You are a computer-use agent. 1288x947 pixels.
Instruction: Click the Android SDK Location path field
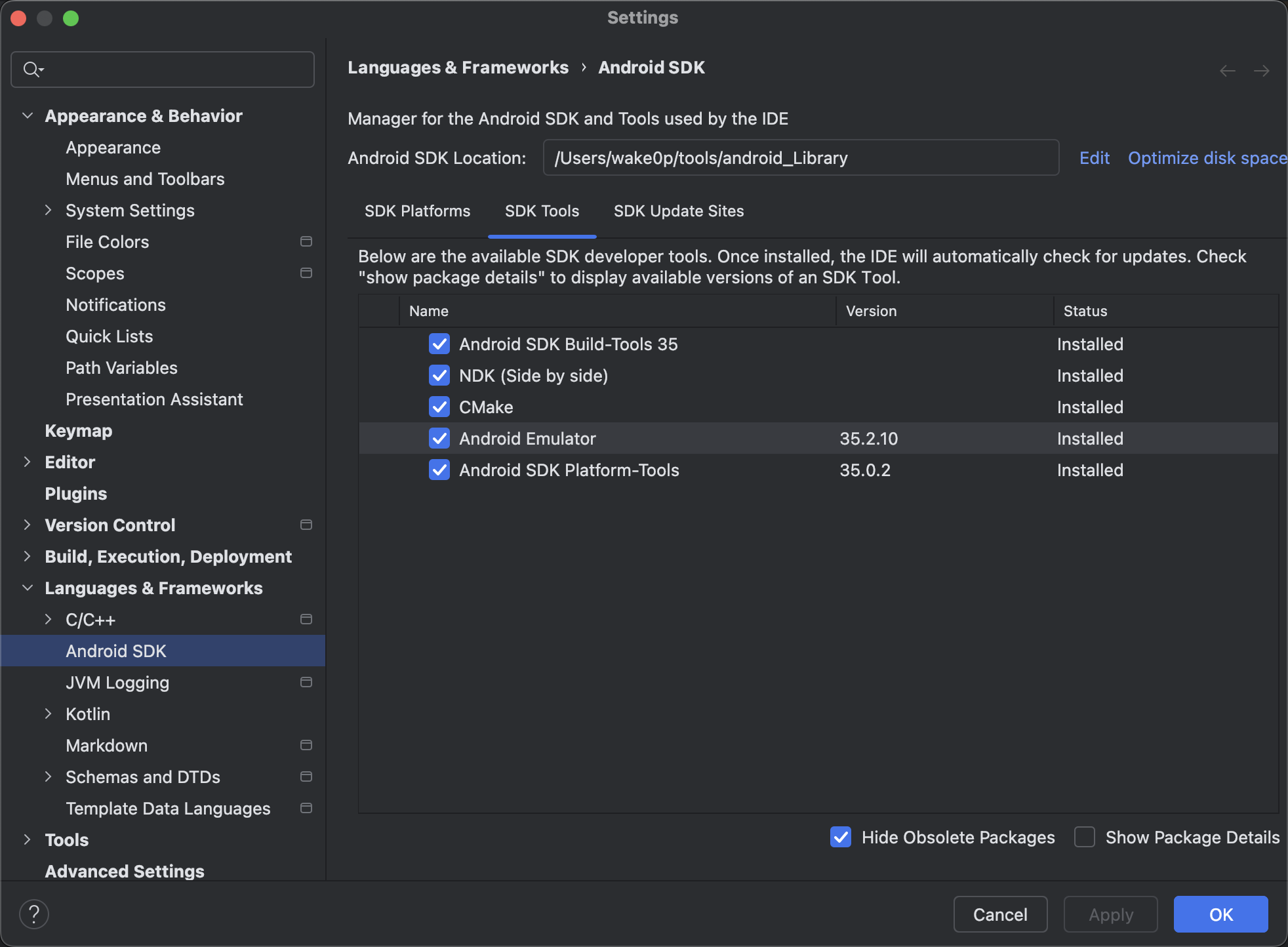pos(801,158)
